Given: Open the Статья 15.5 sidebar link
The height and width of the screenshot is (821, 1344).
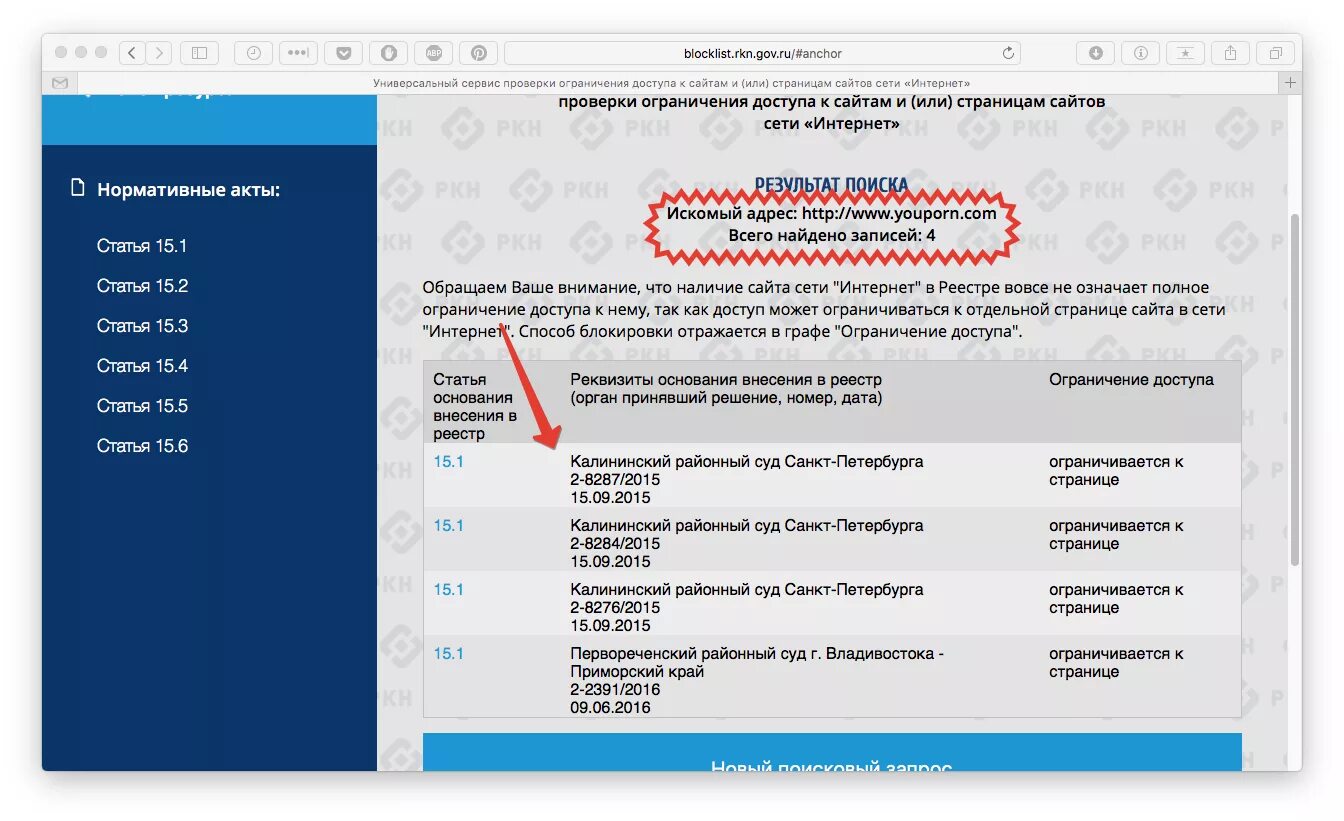Looking at the screenshot, I should click(142, 406).
